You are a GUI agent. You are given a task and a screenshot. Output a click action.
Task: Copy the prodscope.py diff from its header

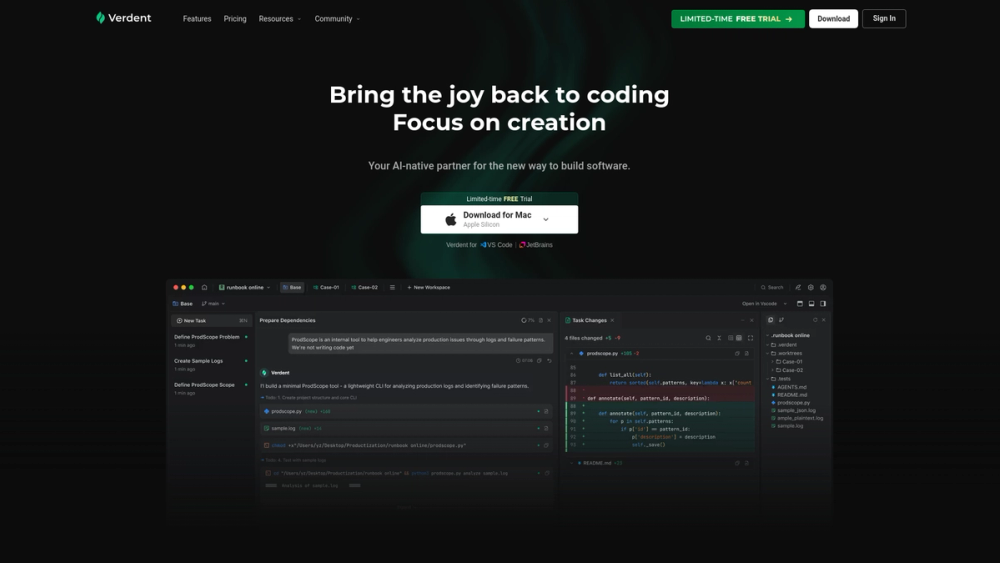(737, 353)
